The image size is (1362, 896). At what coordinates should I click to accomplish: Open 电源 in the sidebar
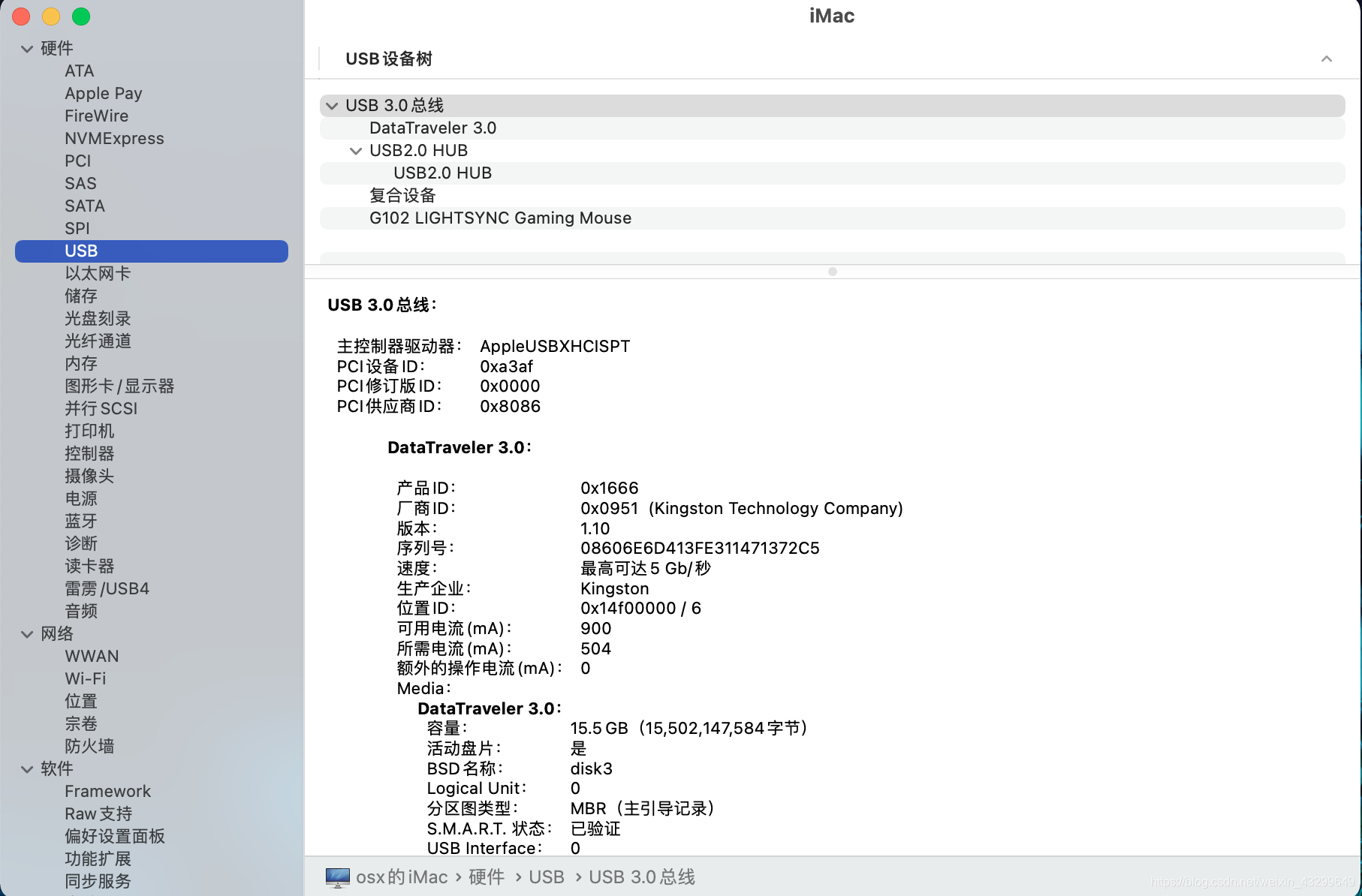tap(81, 499)
